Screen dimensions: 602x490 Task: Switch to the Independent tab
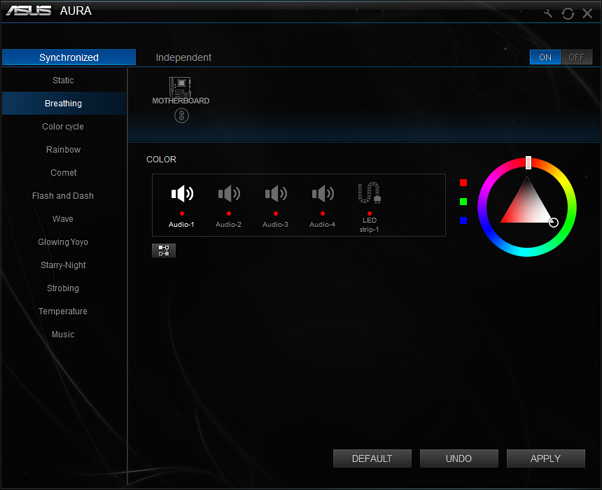coord(183,57)
